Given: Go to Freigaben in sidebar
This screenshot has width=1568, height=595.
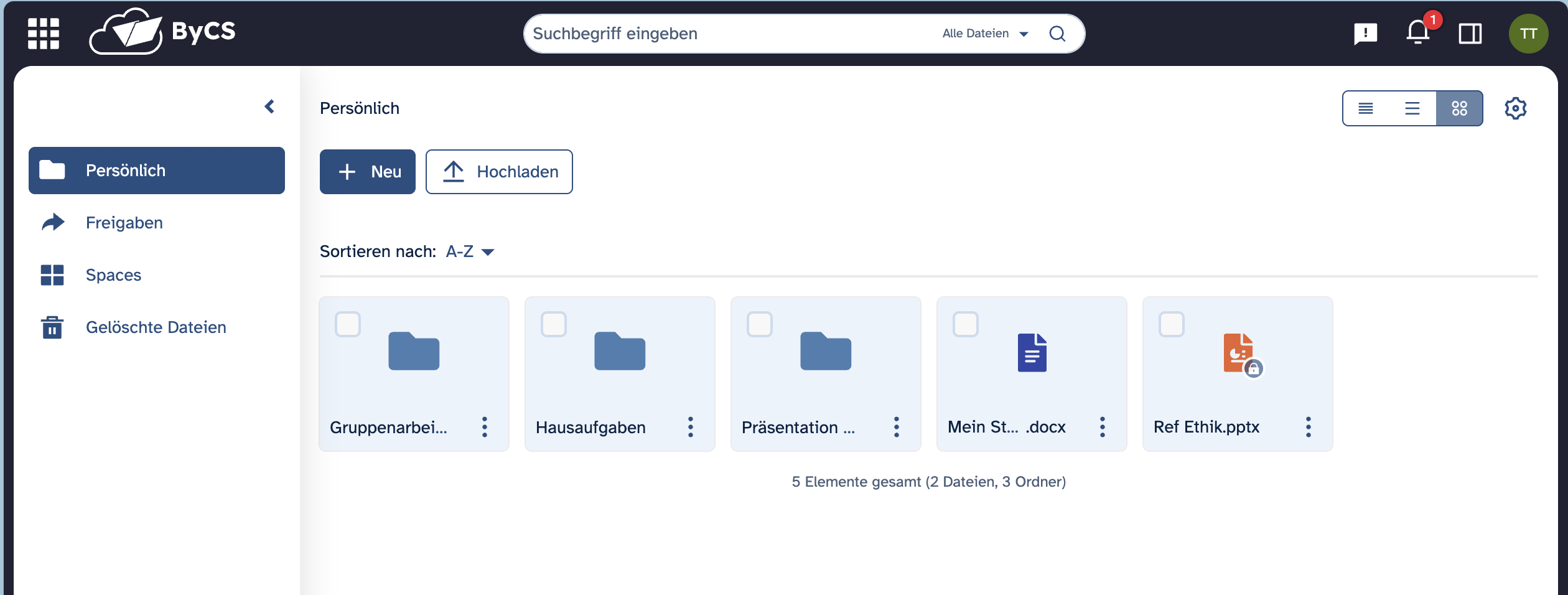Looking at the screenshot, I should [124, 223].
